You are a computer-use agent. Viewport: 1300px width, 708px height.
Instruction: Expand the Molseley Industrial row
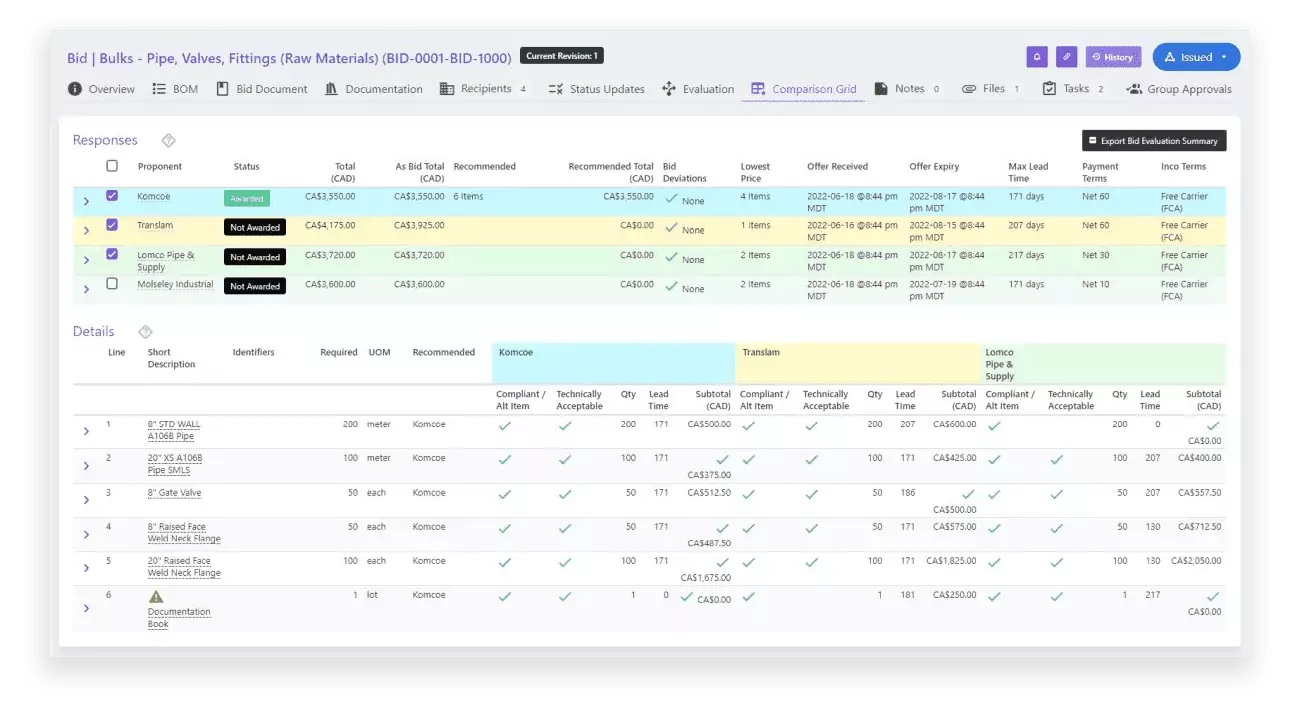[x=86, y=290]
